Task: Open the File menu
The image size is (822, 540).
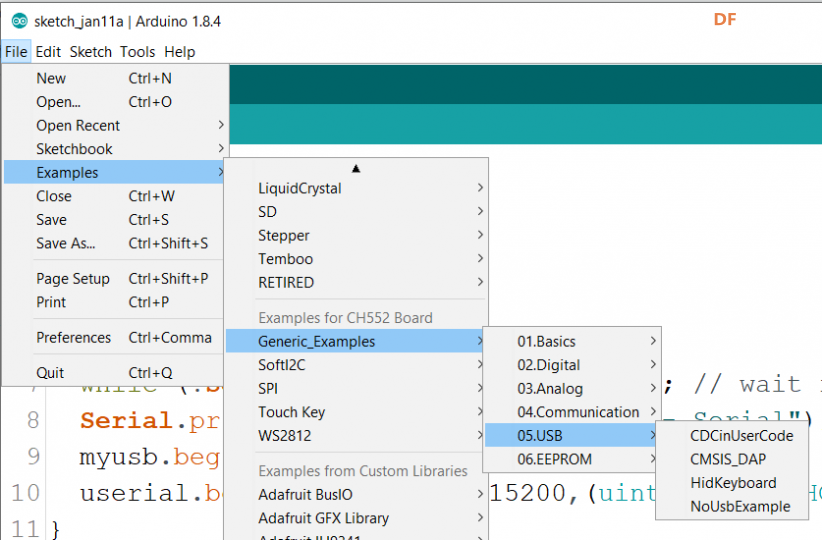Action: tap(16, 52)
